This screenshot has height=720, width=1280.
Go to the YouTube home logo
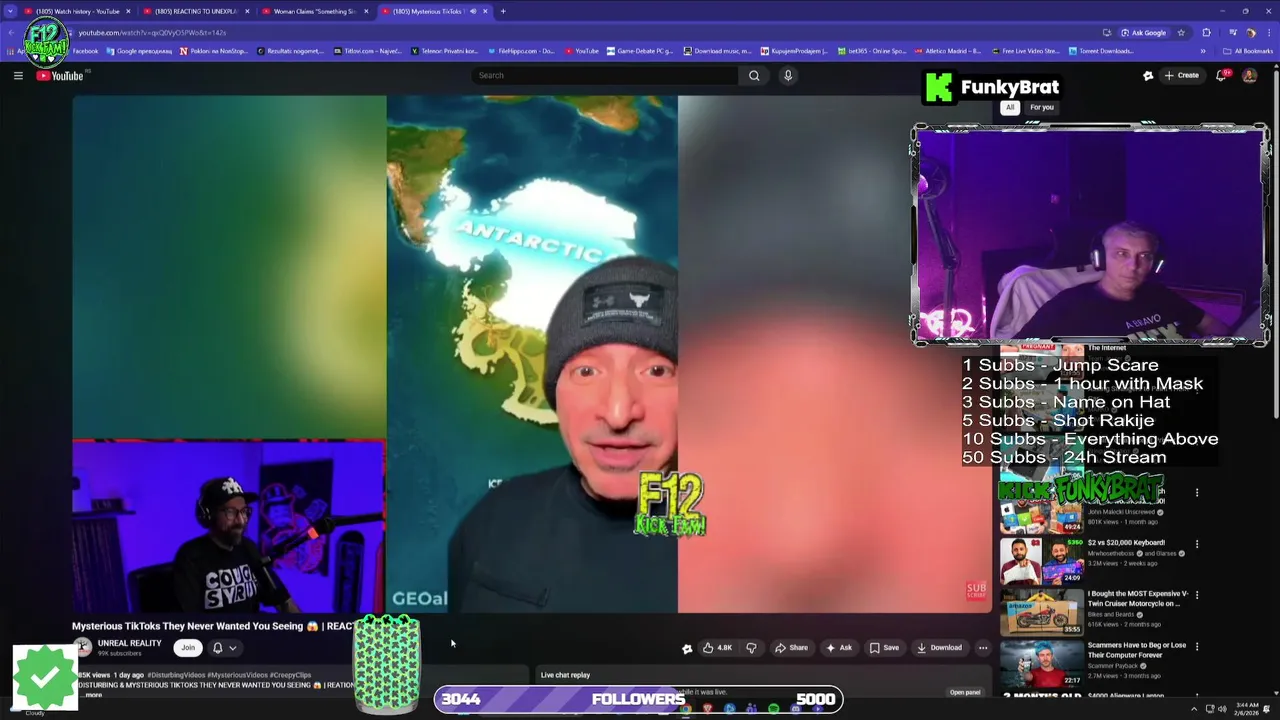point(62,76)
